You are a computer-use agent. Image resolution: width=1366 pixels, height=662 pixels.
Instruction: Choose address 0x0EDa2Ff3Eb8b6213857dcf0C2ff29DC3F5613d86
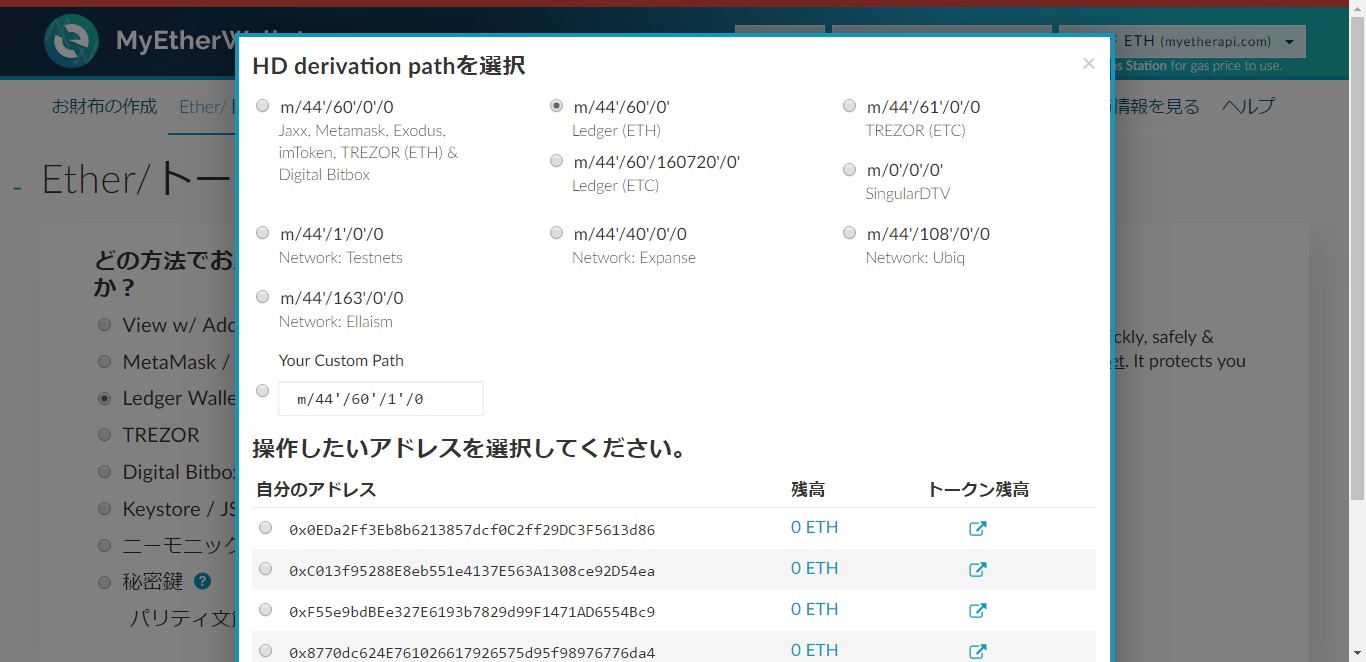click(265, 528)
